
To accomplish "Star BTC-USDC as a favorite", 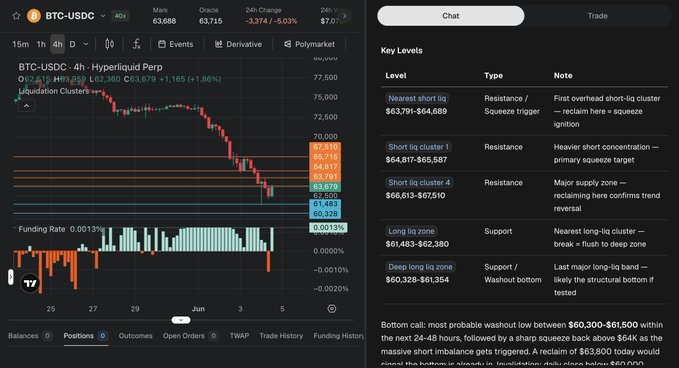I will (x=16, y=16).
